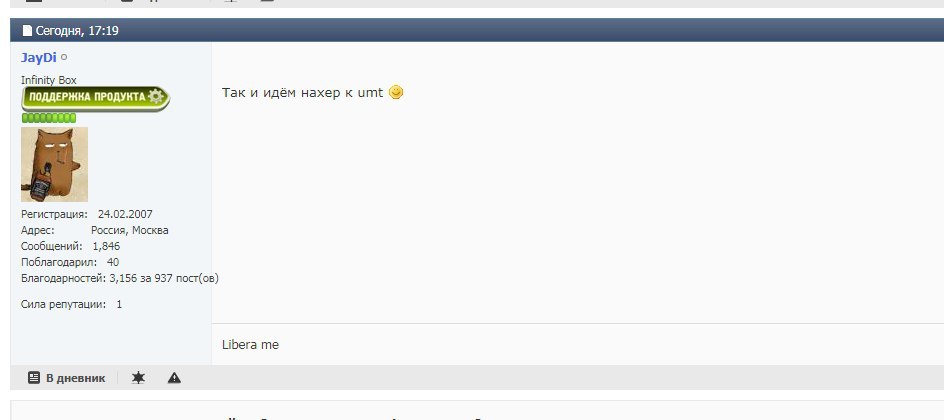Image resolution: width=944 pixels, height=420 pixels.
Task: Click the Поблагодарил count 40
Action: (113, 262)
